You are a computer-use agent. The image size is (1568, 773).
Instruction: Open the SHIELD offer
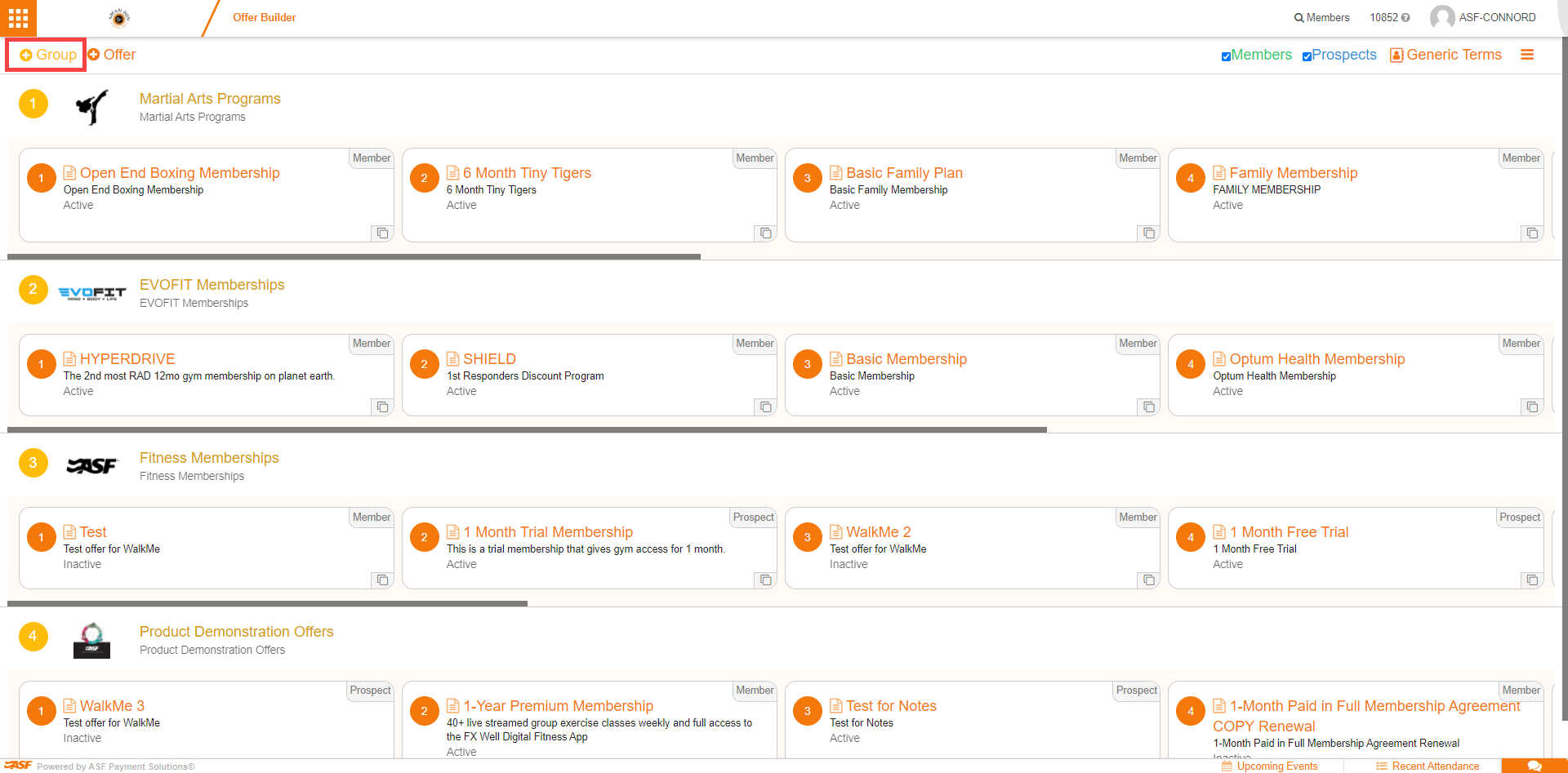click(489, 359)
